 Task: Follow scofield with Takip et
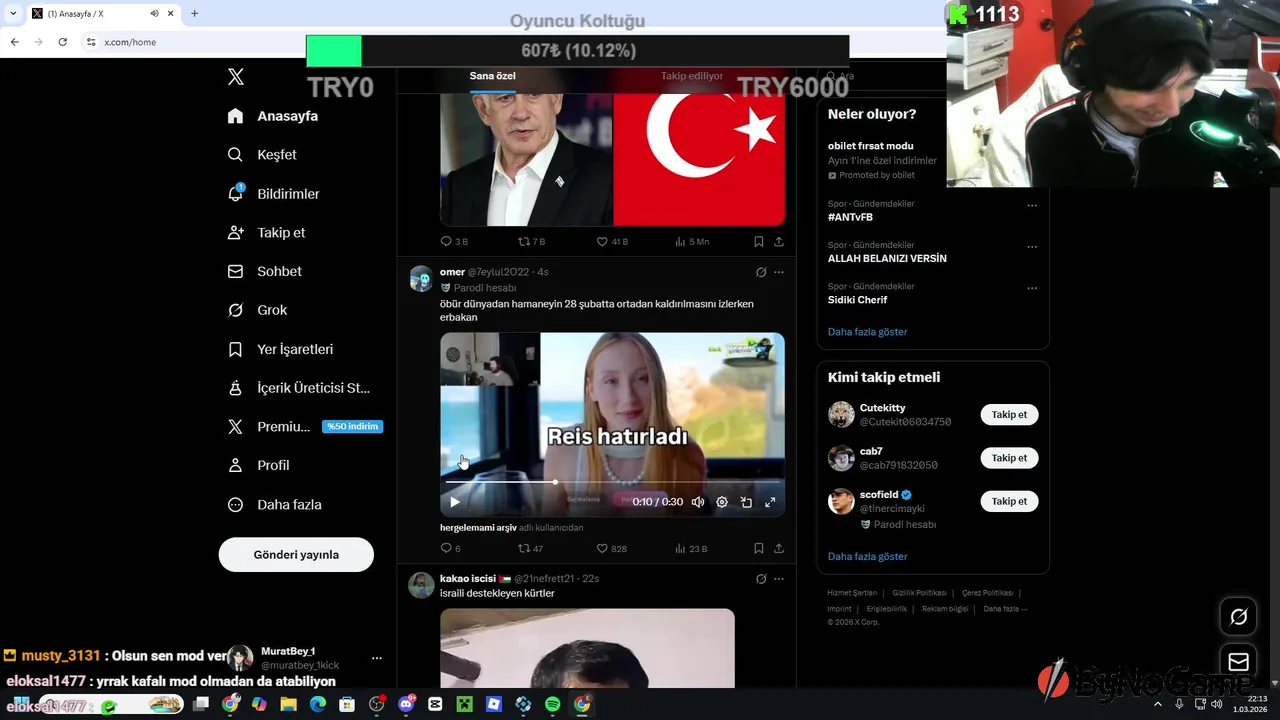pyautogui.click(x=1009, y=501)
